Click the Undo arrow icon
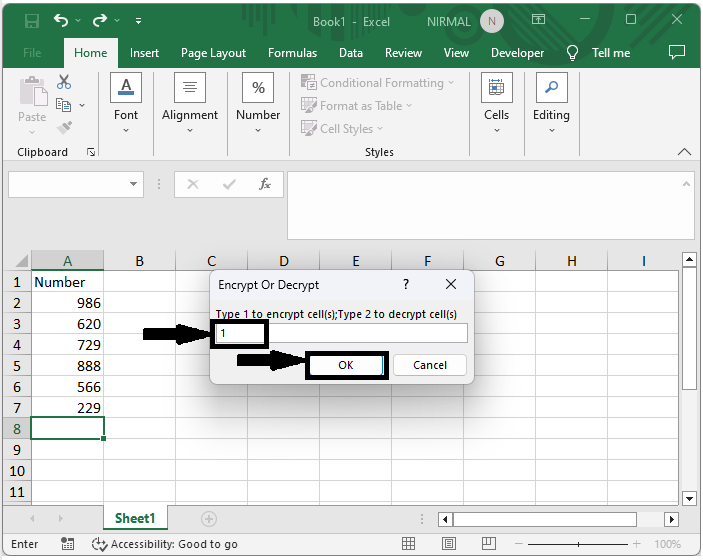This screenshot has height=560, width=703. (62, 21)
